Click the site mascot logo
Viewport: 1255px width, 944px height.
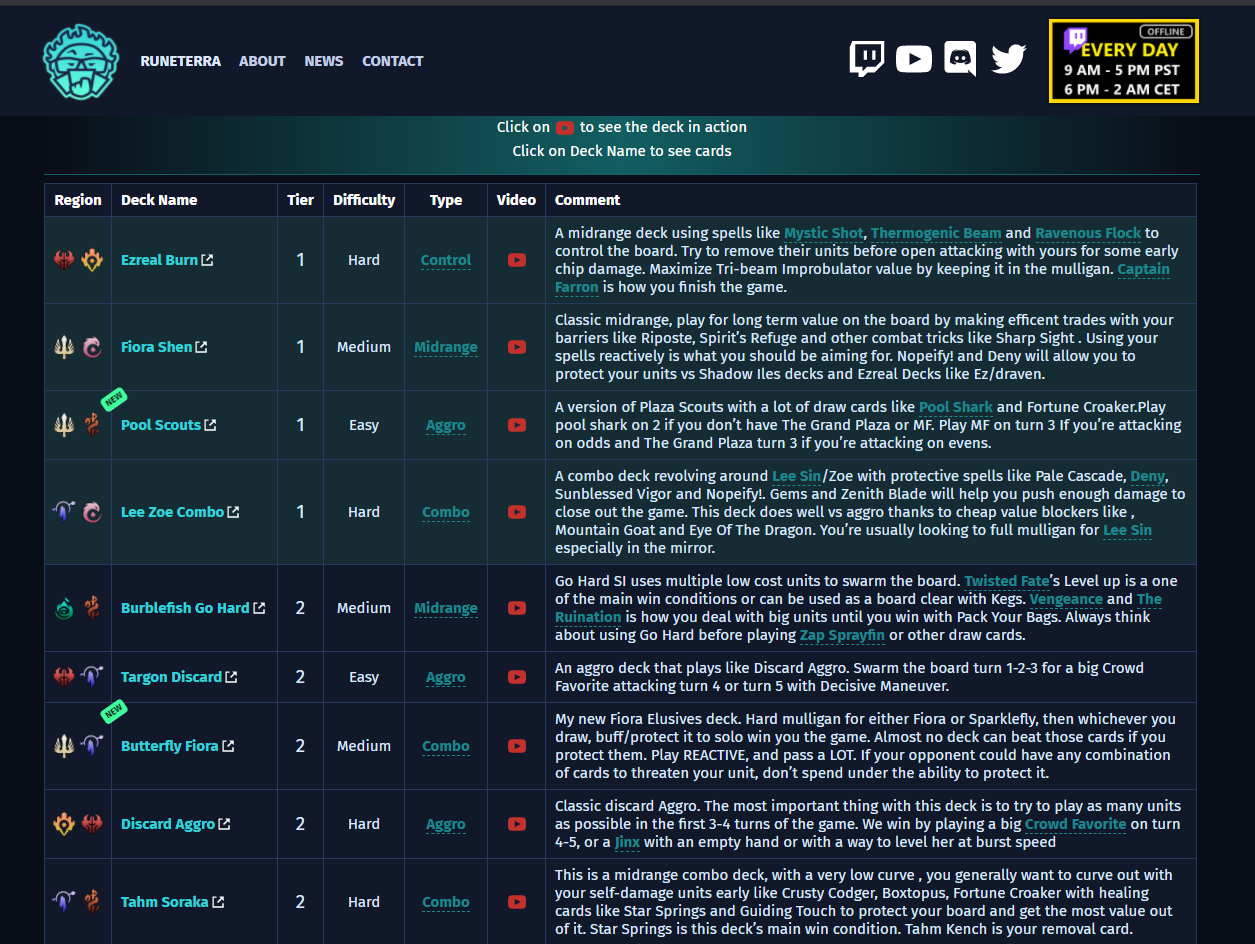pyautogui.click(x=81, y=61)
